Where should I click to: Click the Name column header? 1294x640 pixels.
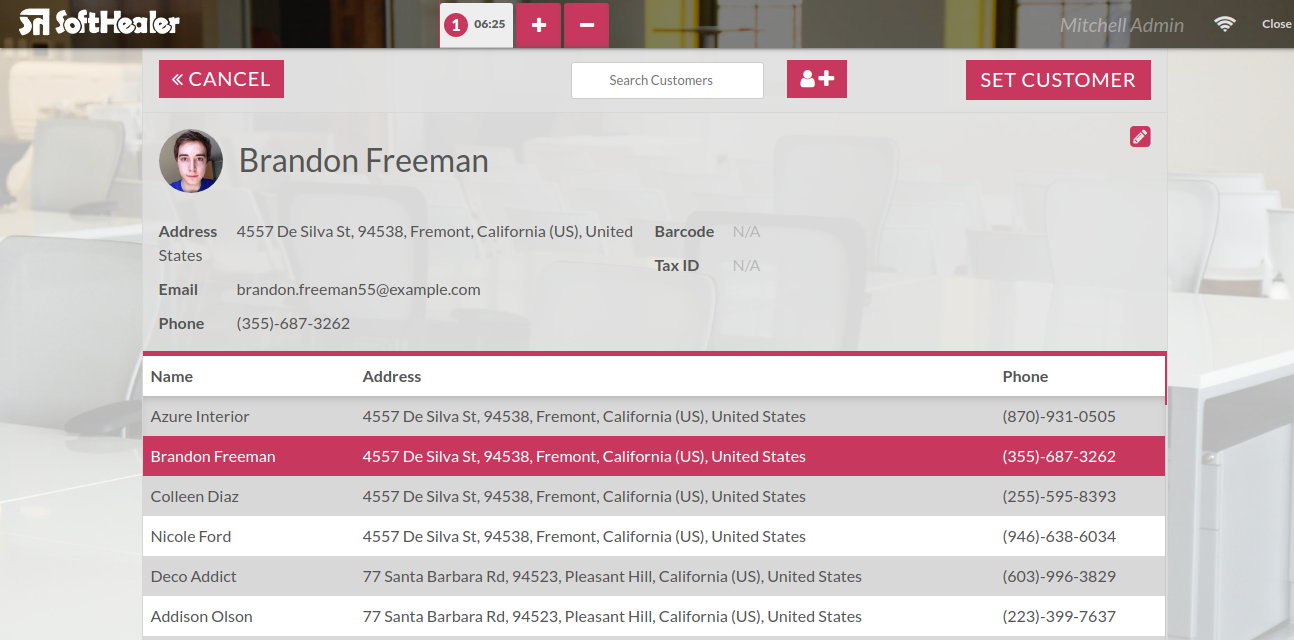(172, 376)
